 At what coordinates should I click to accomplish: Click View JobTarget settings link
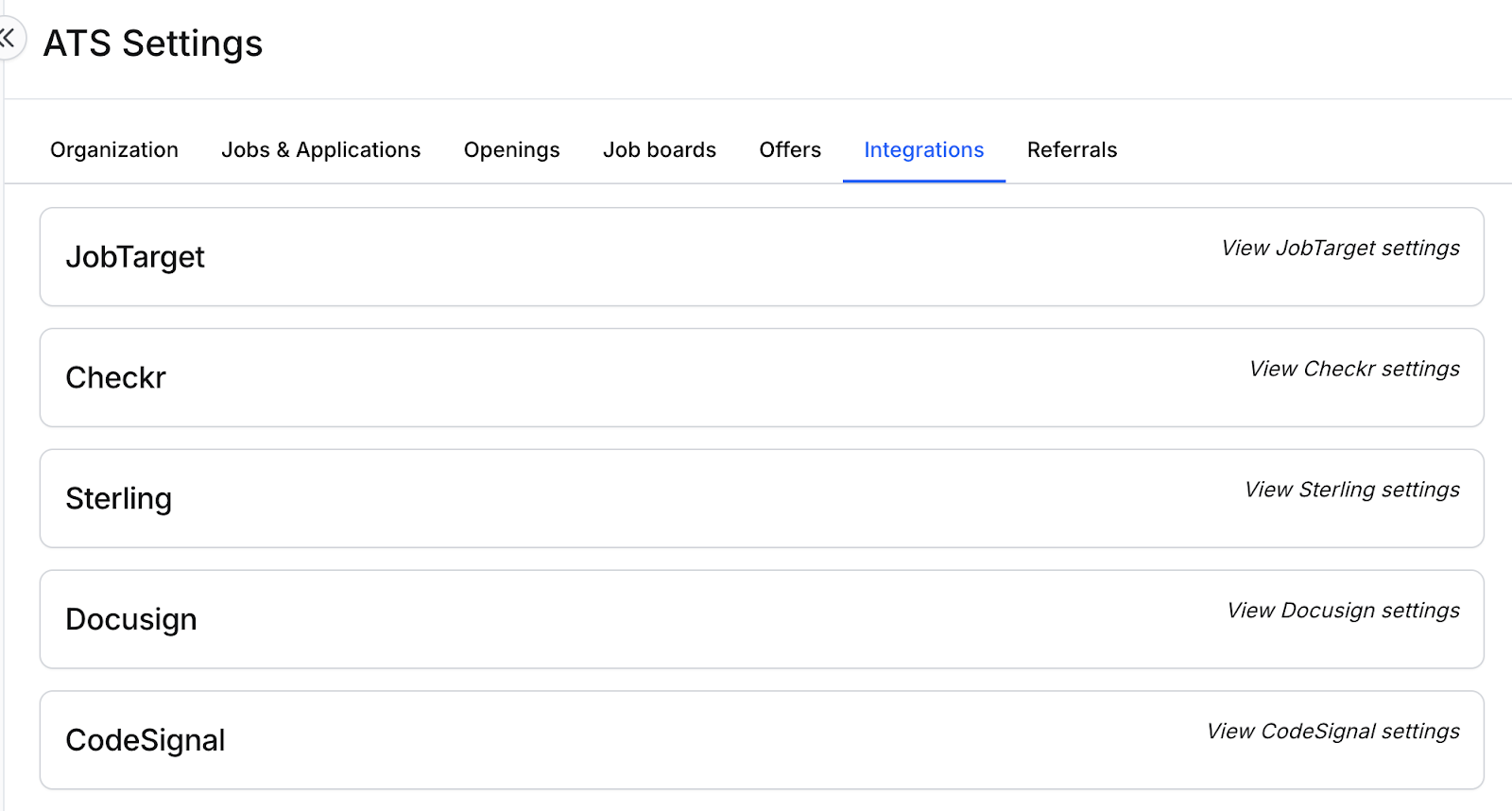click(1341, 249)
